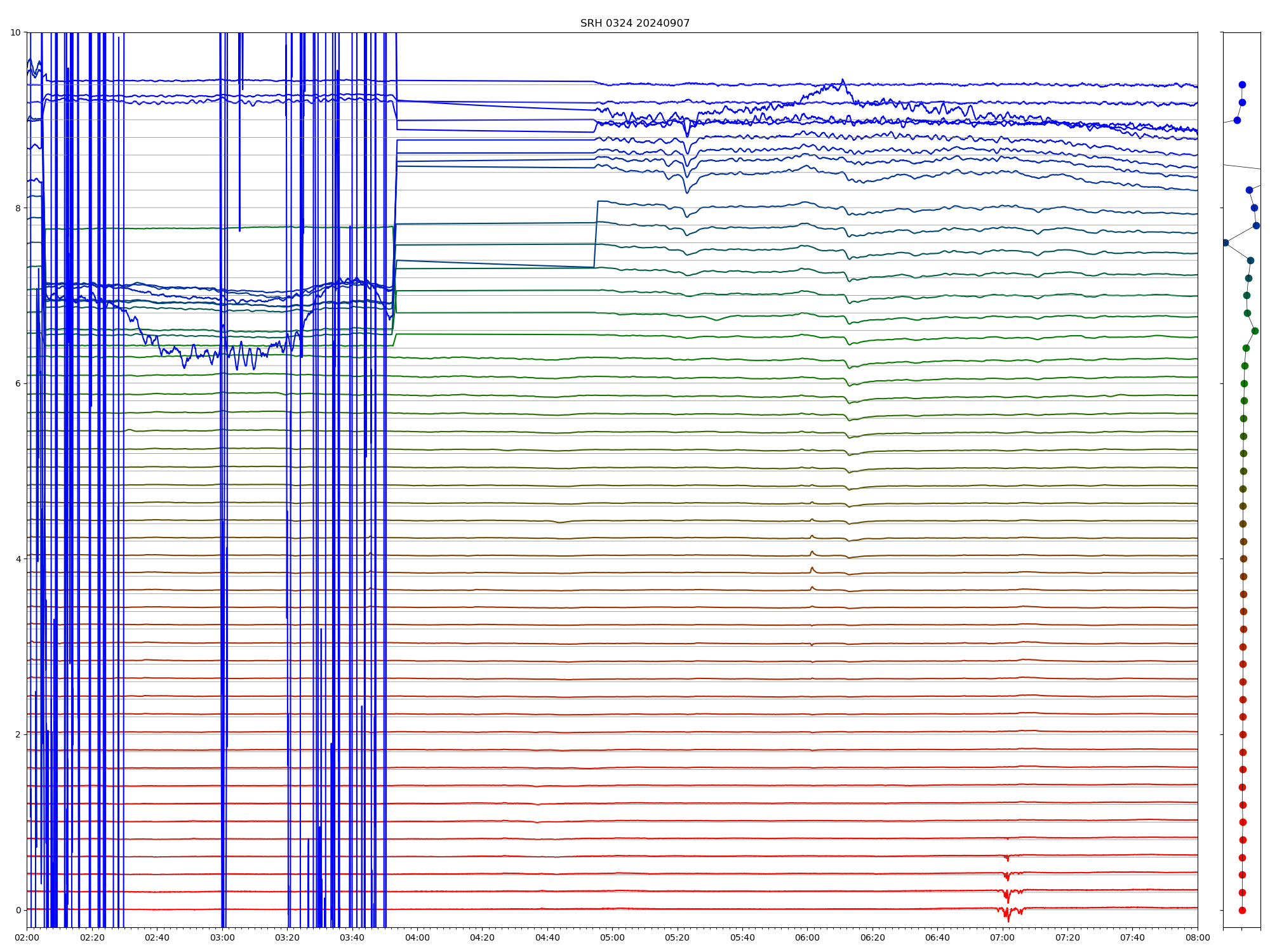Viewport: 1270px width, 952px height.
Task: Click the 05:00 time axis label
Action: (x=612, y=937)
